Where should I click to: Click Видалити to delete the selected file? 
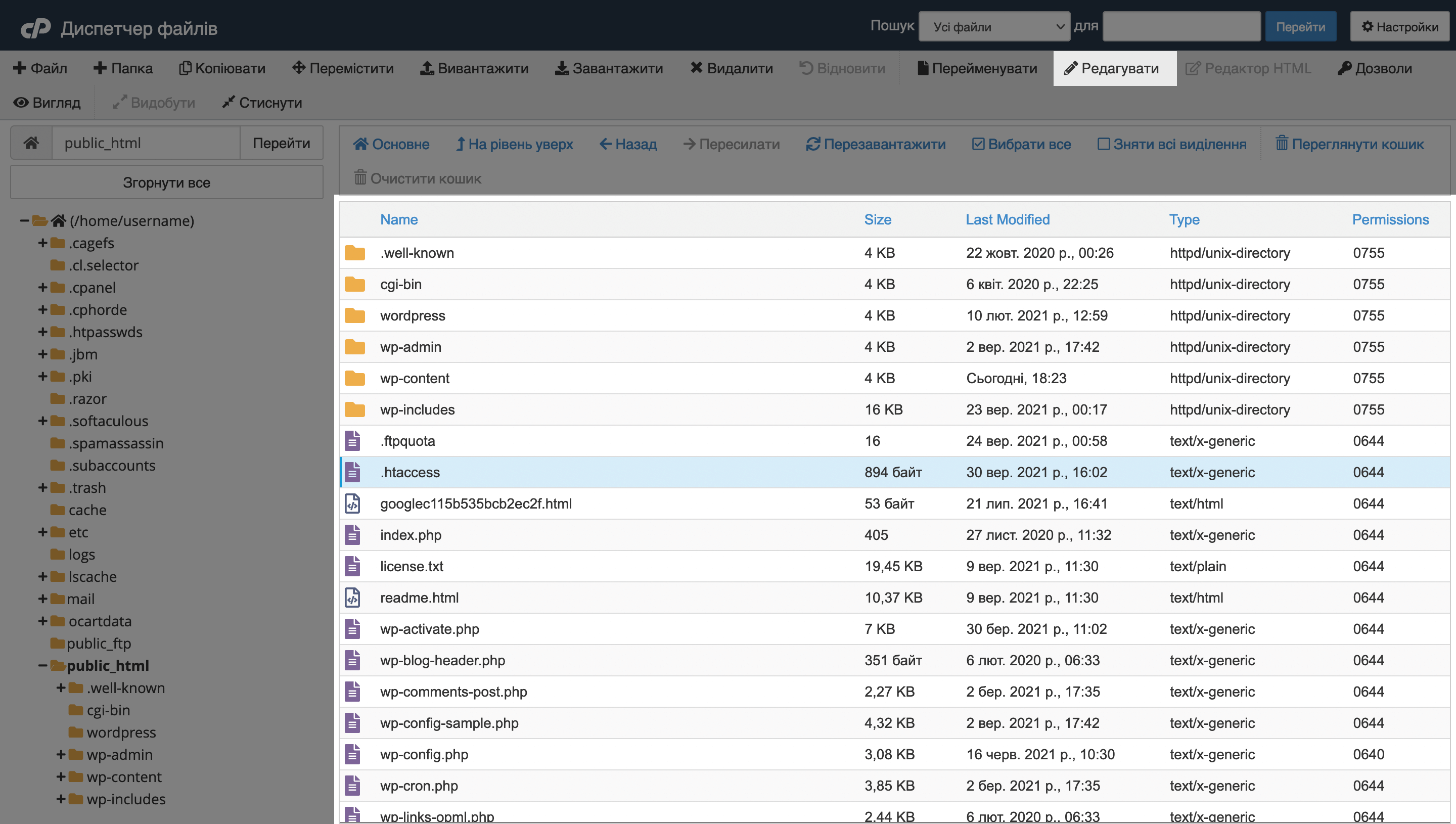point(732,68)
